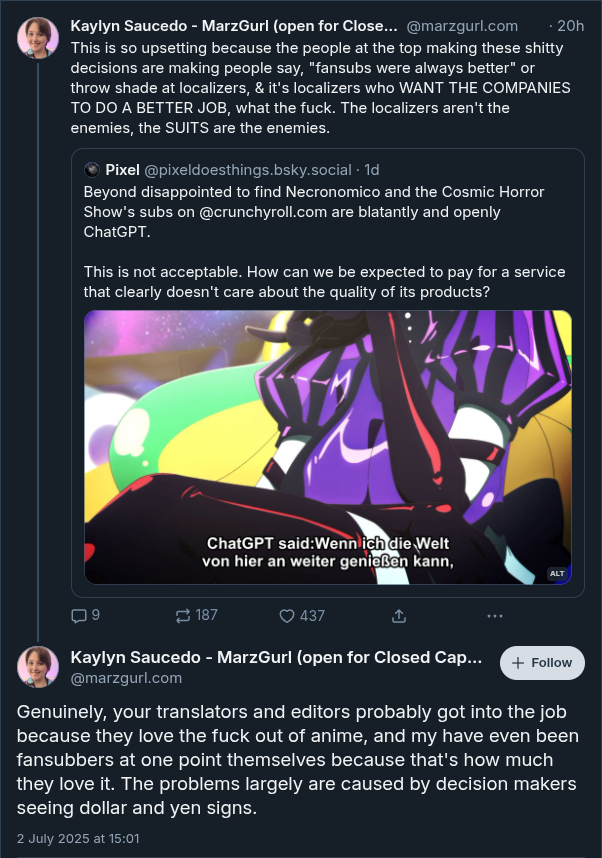Click the 2 July 2025 at 15:01 timestamp

[78, 838]
